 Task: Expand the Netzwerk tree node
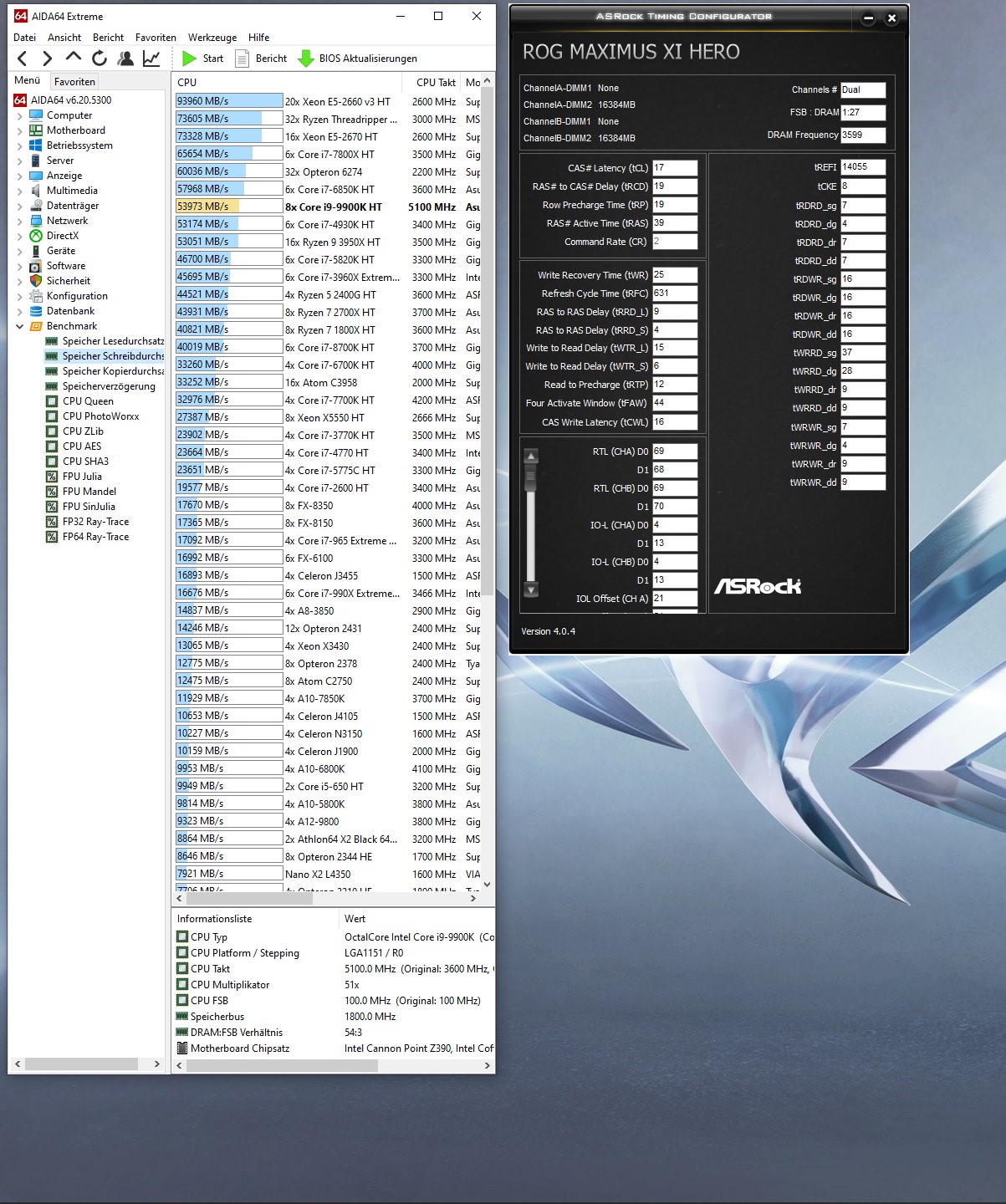point(20,221)
